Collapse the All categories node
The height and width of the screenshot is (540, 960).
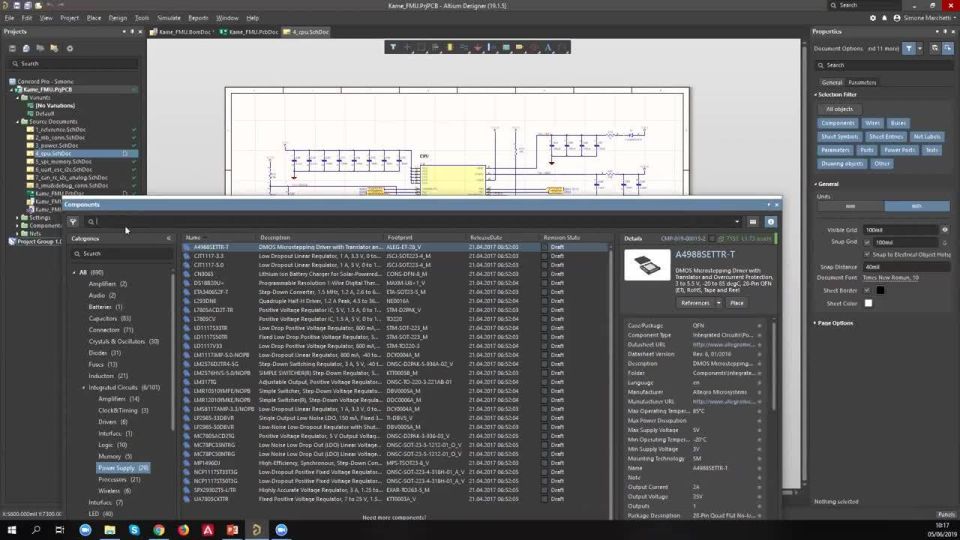[75, 272]
